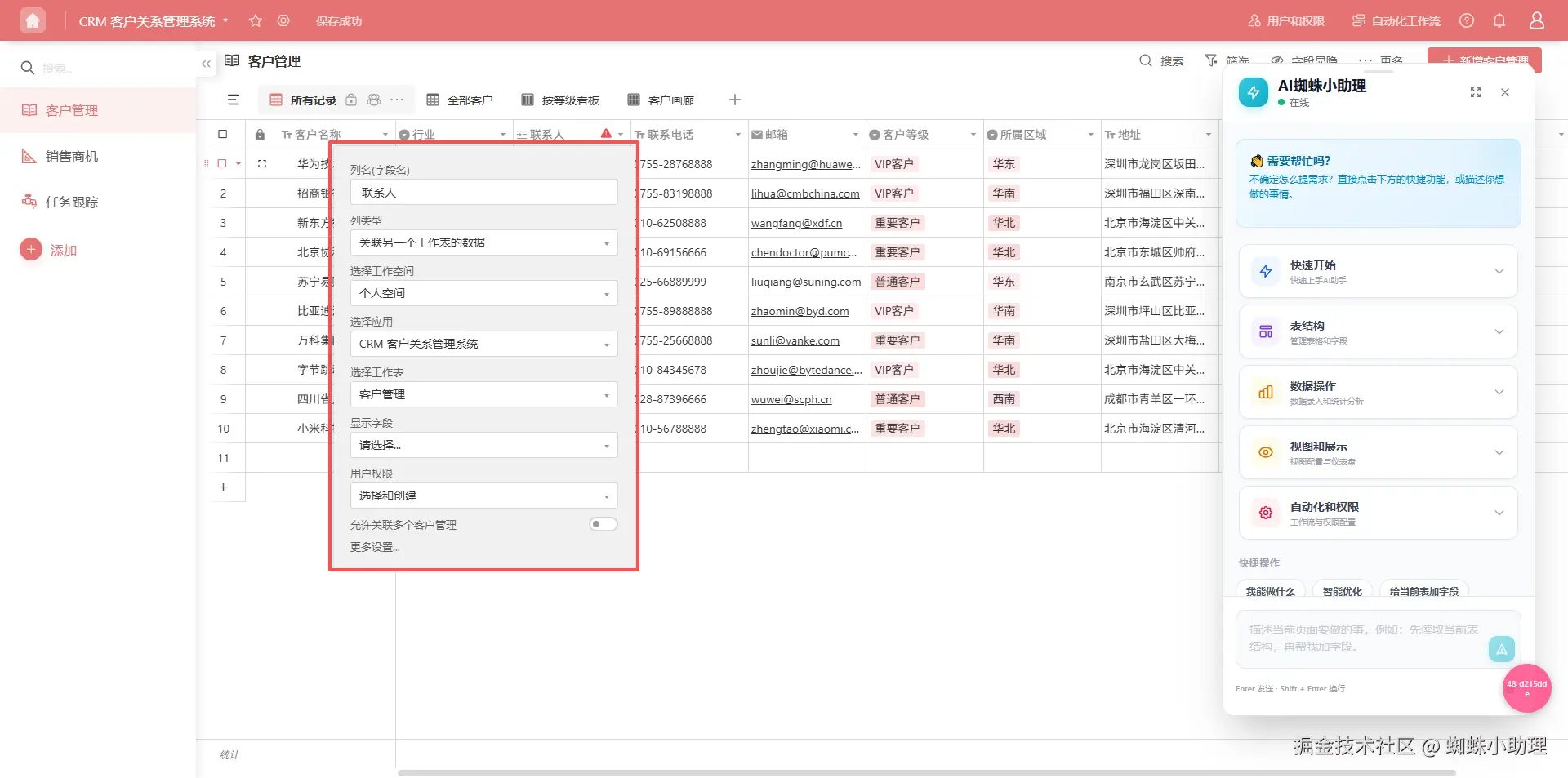
Task: Click the 西南 region tag in row 9
Action: (x=1004, y=399)
